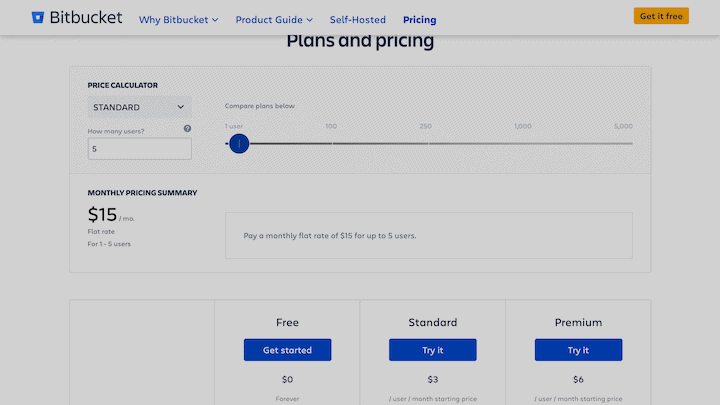Viewport: 720px width, 405px height.
Task: Click the slider track at 100 users
Action: (332, 144)
